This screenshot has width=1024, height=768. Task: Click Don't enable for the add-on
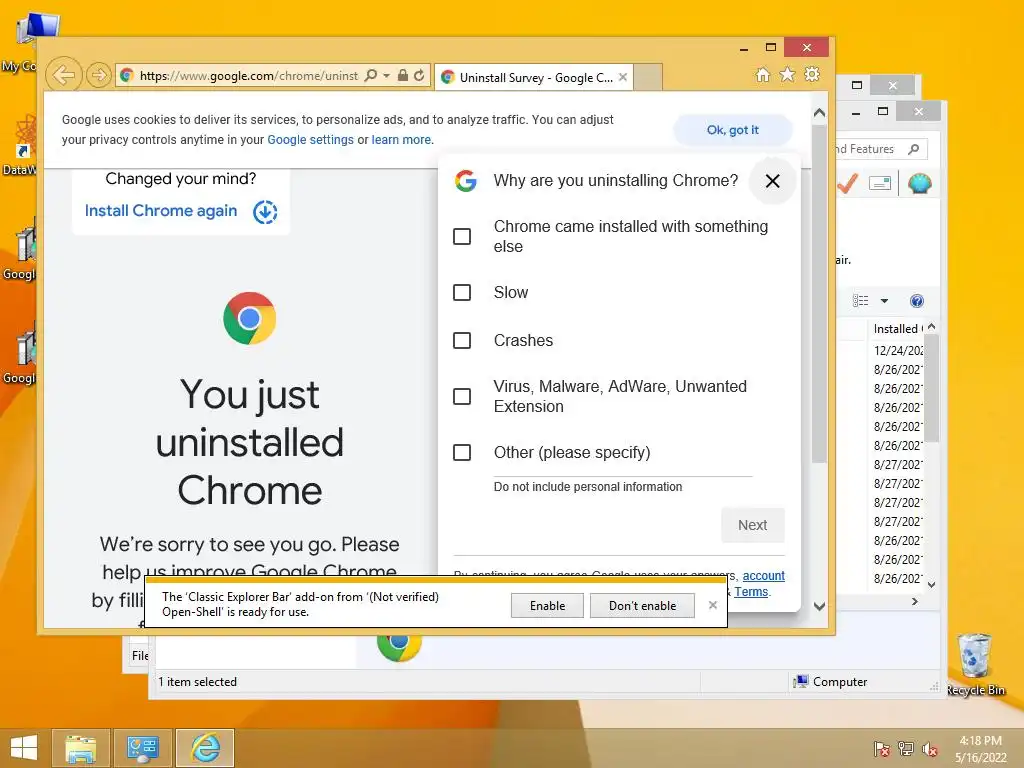click(642, 605)
